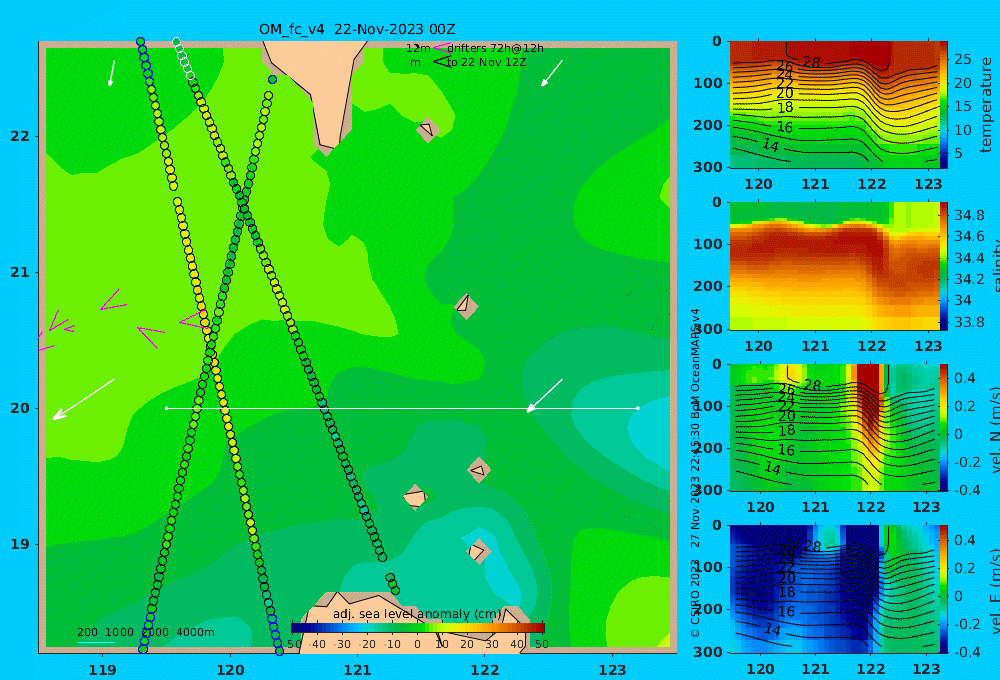
Task: Click the sea level anomaly color bar
Action: coord(417,628)
